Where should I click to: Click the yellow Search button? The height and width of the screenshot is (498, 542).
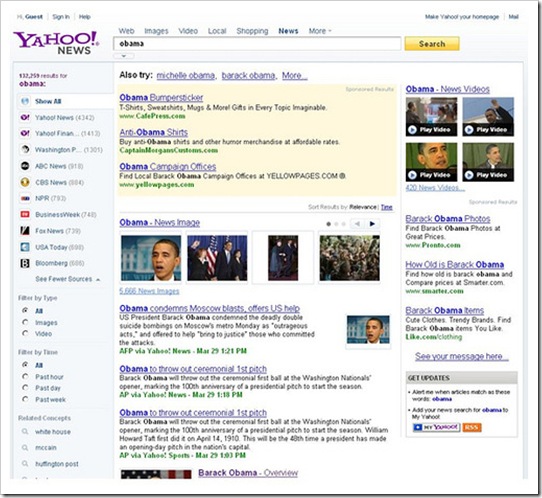(x=432, y=44)
